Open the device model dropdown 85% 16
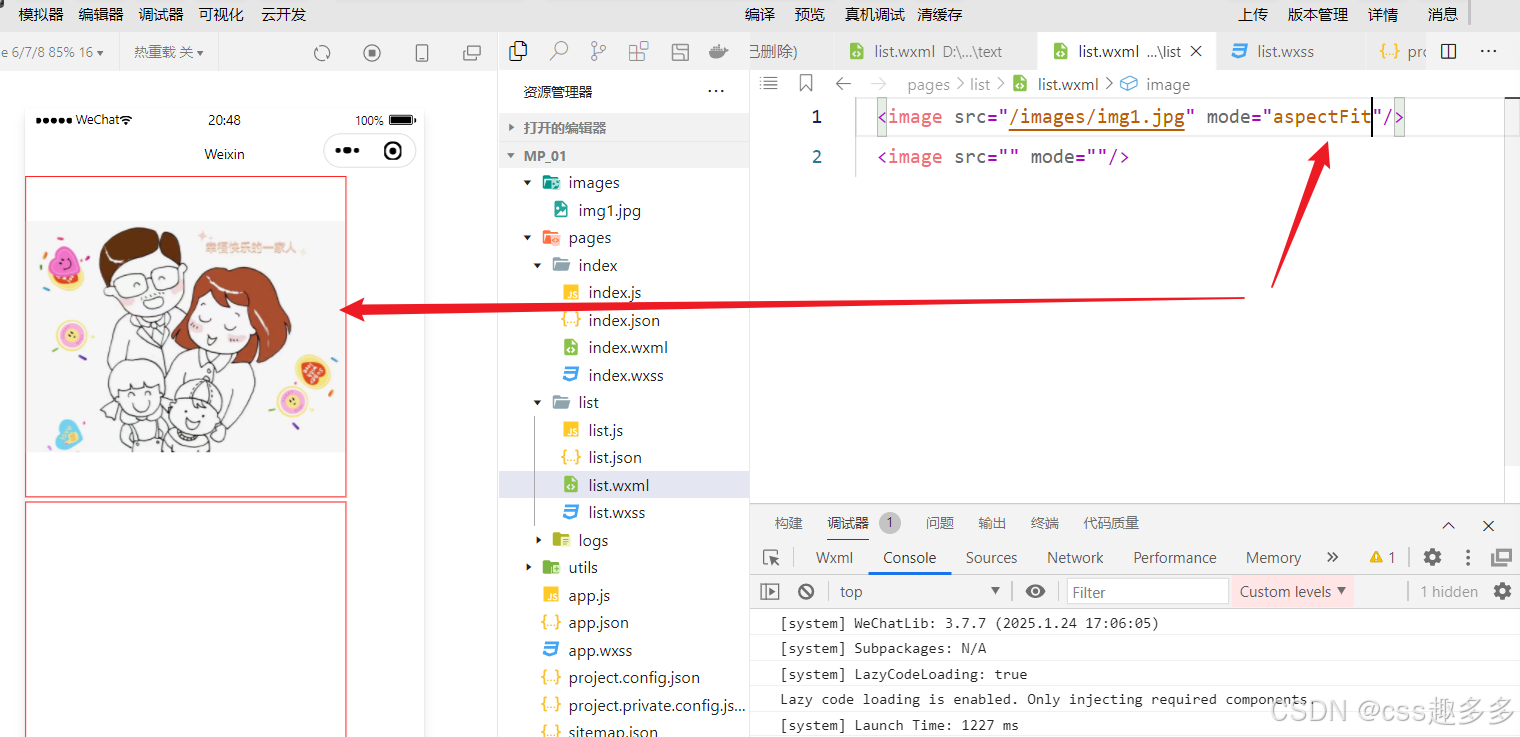 [52, 52]
